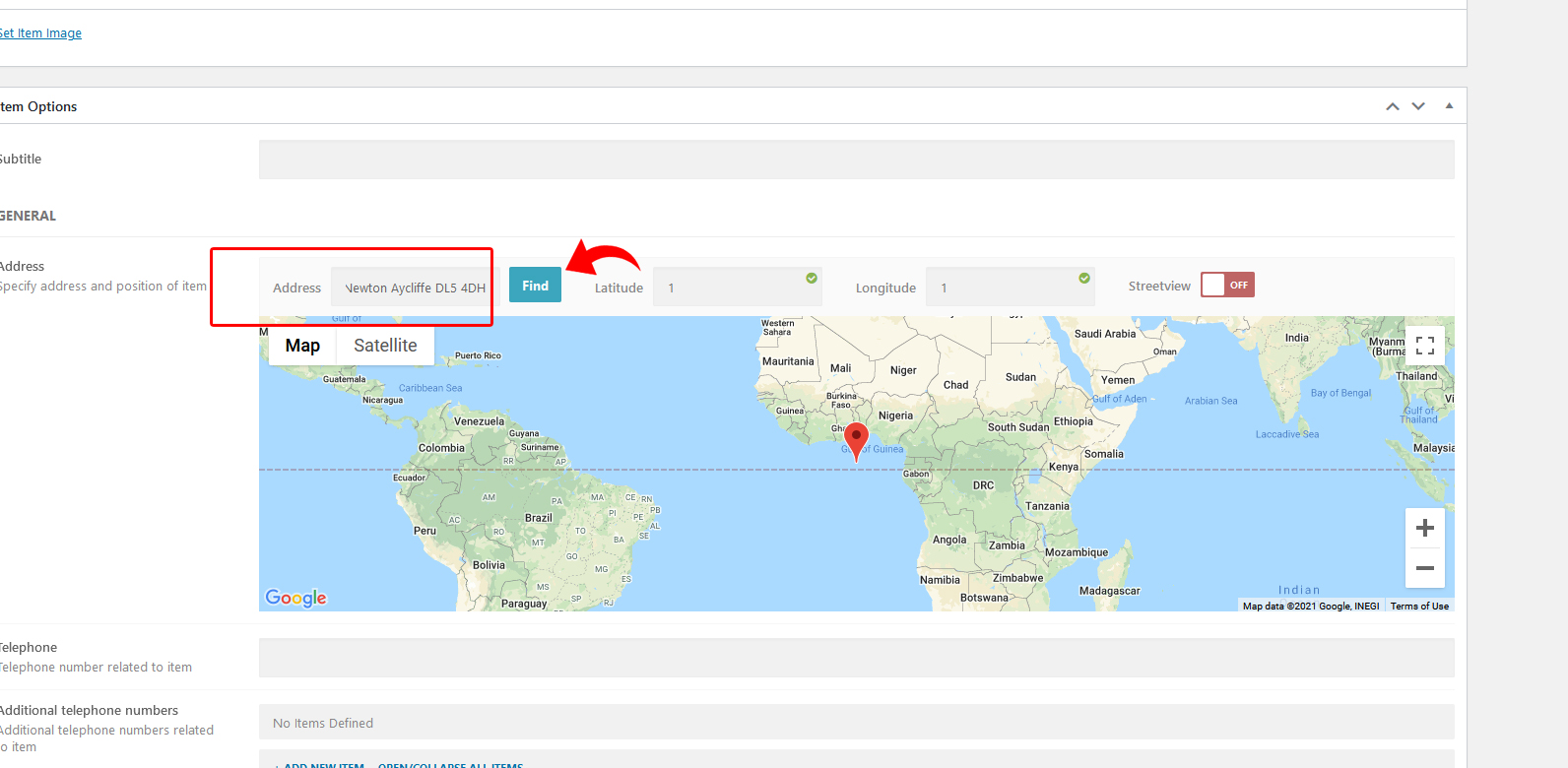Click the Streetview label text
Image resolution: width=1568 pixels, height=768 pixels.
[x=1159, y=287]
